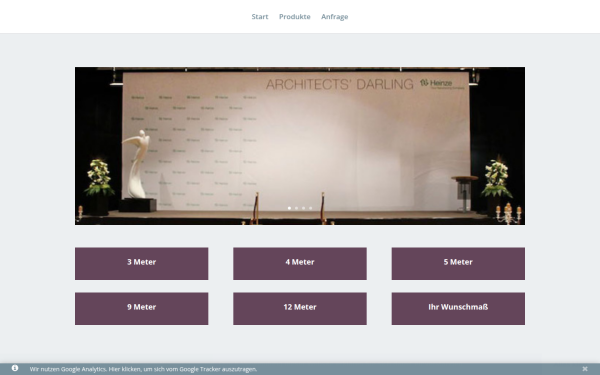600x375 pixels.
Task: Close the Google Analytics notice bar
Action: pyautogui.click(x=585, y=369)
